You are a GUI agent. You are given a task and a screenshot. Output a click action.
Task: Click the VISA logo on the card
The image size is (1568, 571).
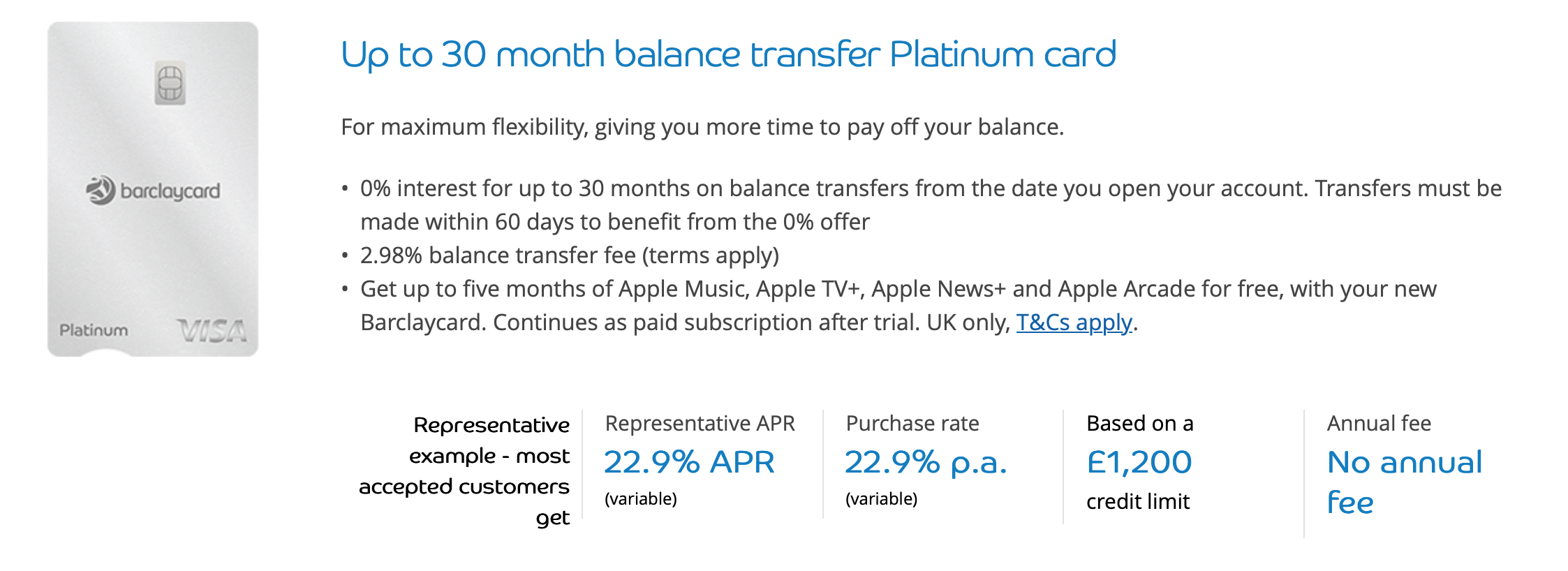tap(212, 331)
